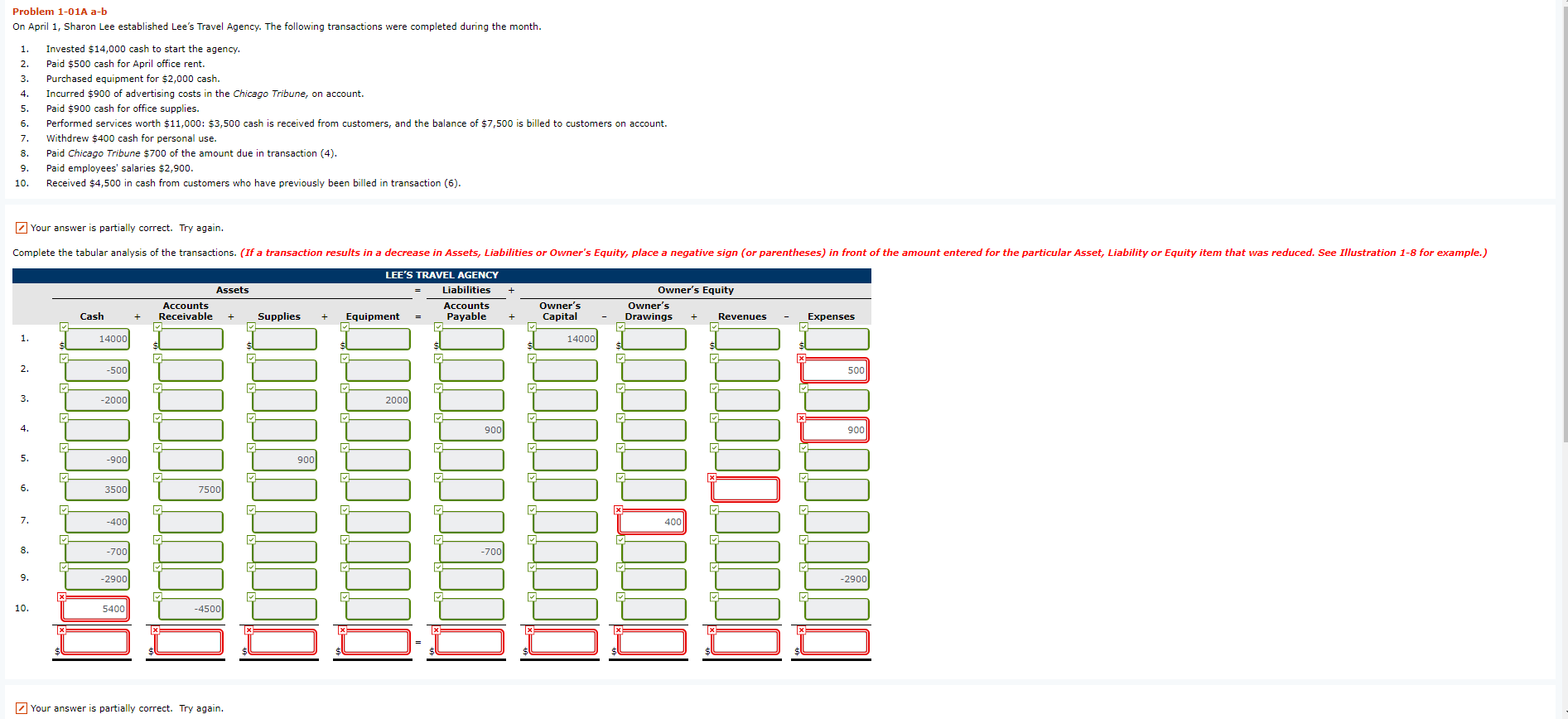Select row 1 Cash field containing 14000
Viewport: 1568px width, 719px height.
point(98,339)
